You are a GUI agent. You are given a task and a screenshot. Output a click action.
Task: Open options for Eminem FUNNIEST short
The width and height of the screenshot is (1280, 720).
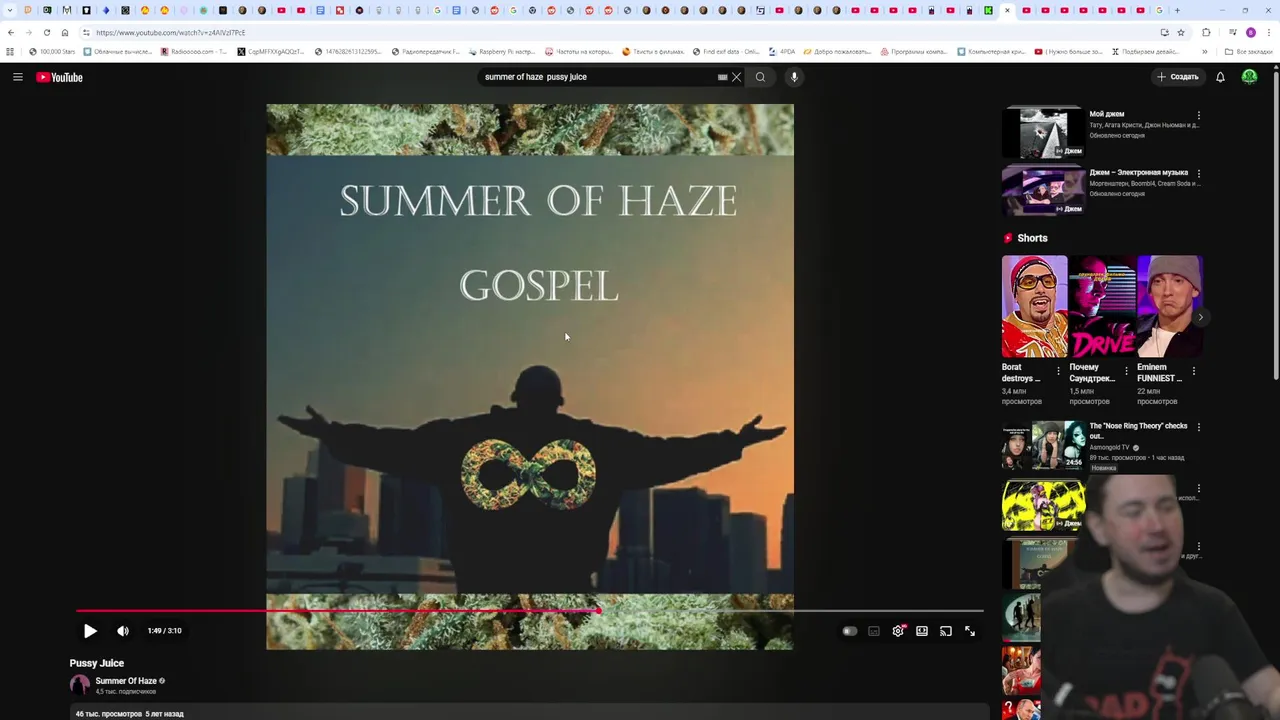tap(1193, 371)
